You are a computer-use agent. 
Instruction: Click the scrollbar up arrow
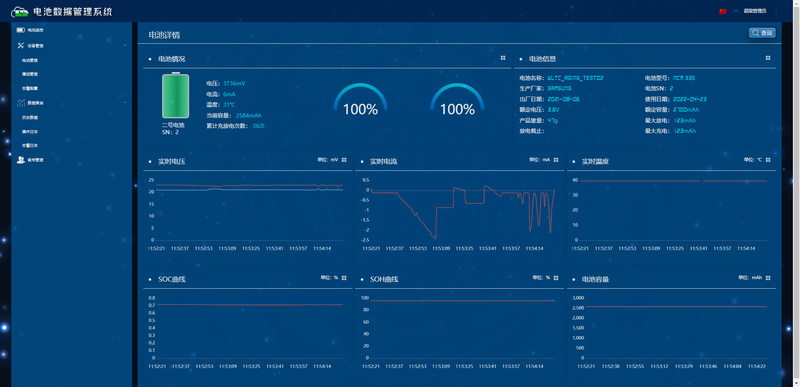(795, 3)
